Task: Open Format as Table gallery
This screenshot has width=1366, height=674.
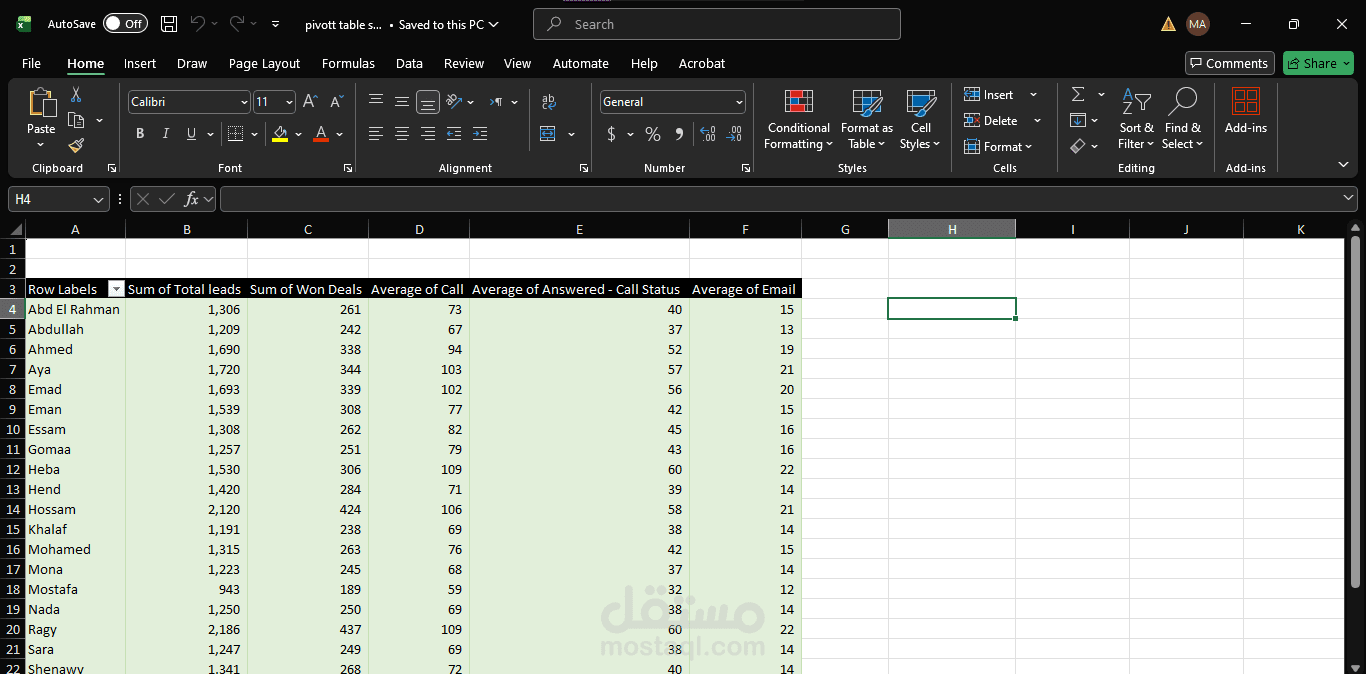Action: coord(867,120)
